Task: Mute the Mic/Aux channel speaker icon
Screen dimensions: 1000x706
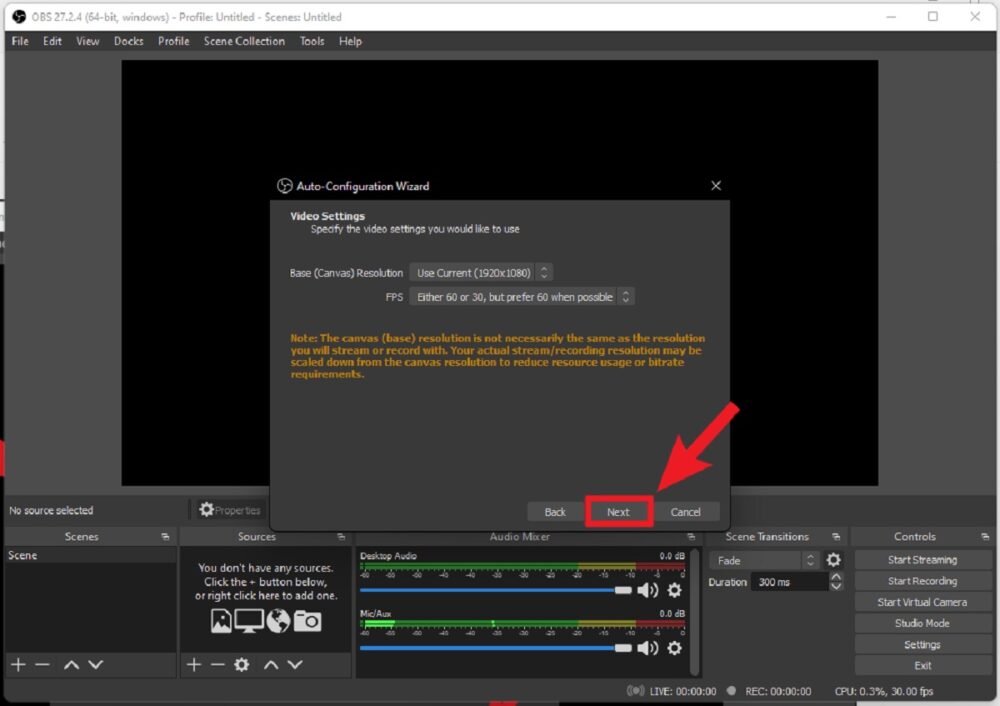Action: pyautogui.click(x=647, y=648)
